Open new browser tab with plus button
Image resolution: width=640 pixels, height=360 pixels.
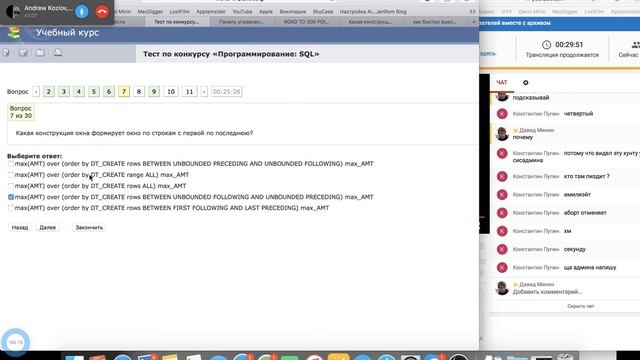pyautogui.click(x=473, y=22)
